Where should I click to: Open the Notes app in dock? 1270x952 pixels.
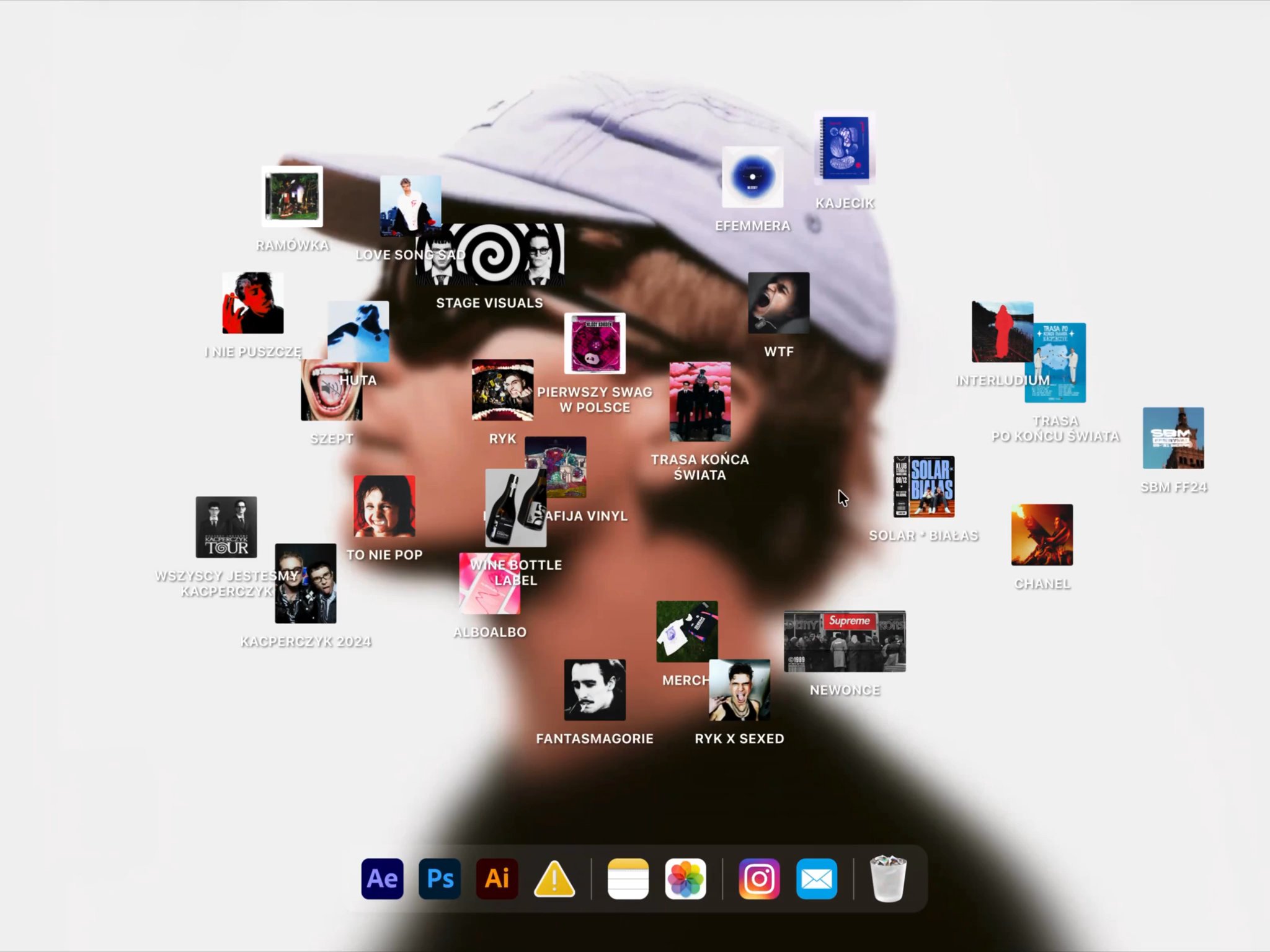[x=628, y=879]
